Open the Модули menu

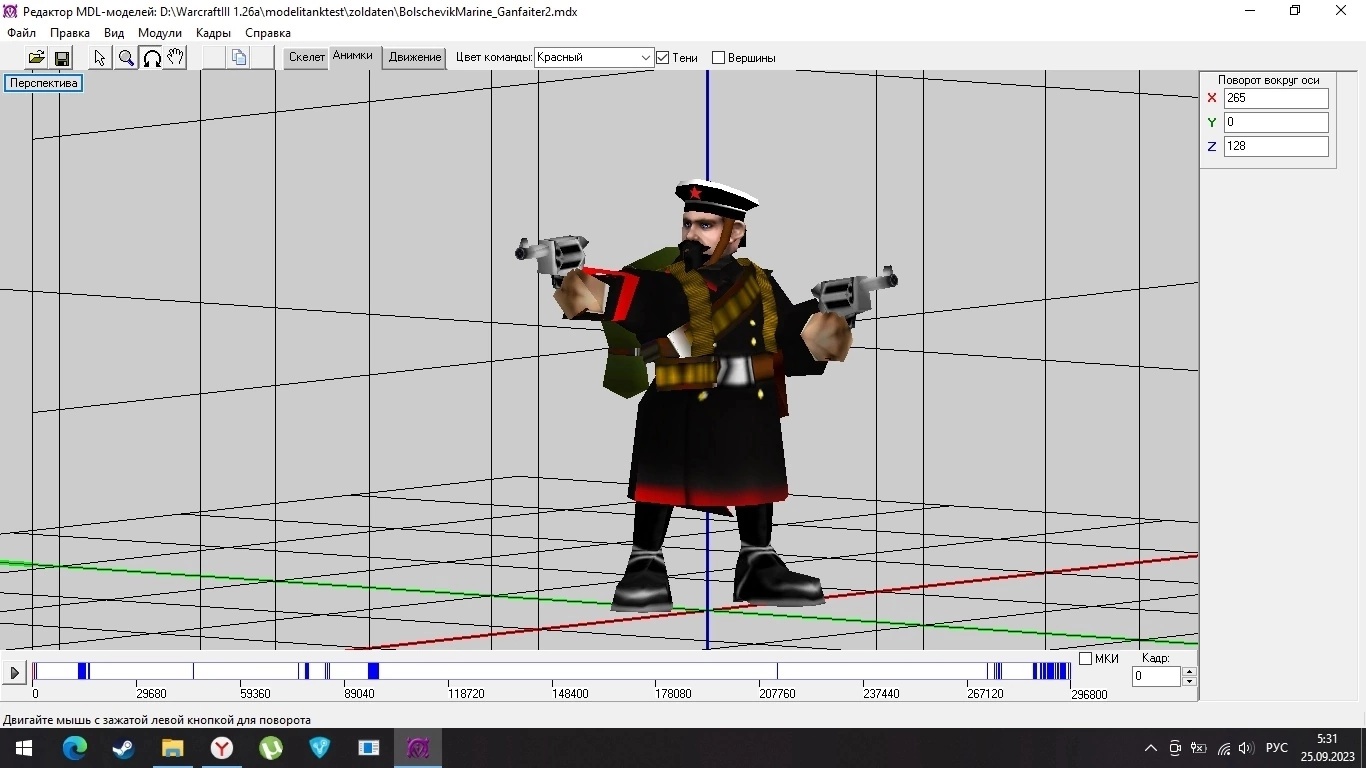point(160,33)
